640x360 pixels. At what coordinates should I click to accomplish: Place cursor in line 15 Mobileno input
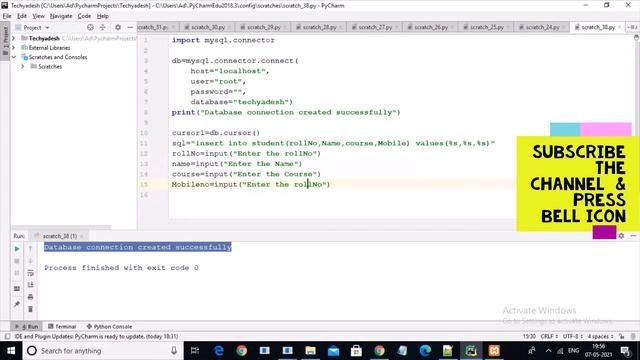tap(251, 184)
